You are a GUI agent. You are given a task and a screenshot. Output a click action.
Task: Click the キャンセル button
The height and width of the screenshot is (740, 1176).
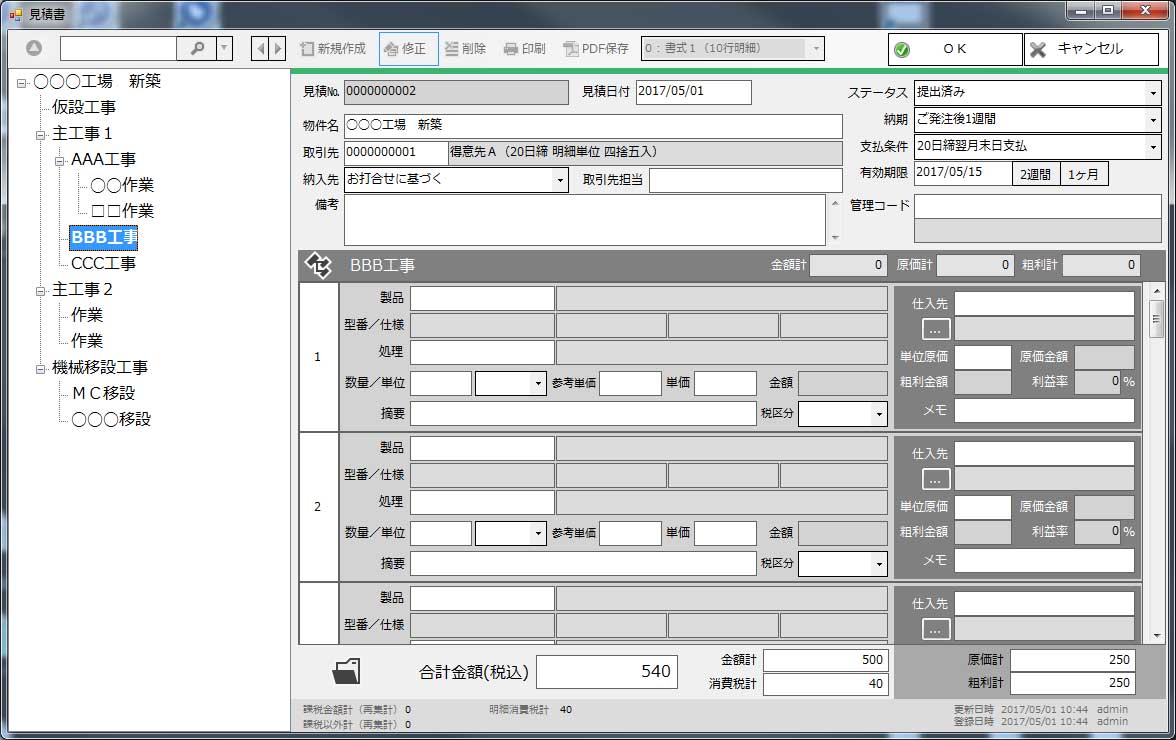coord(1091,49)
